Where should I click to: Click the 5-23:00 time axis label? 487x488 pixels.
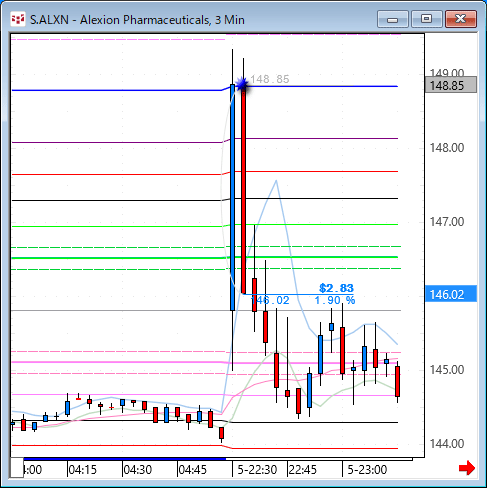pyautogui.click(x=367, y=470)
